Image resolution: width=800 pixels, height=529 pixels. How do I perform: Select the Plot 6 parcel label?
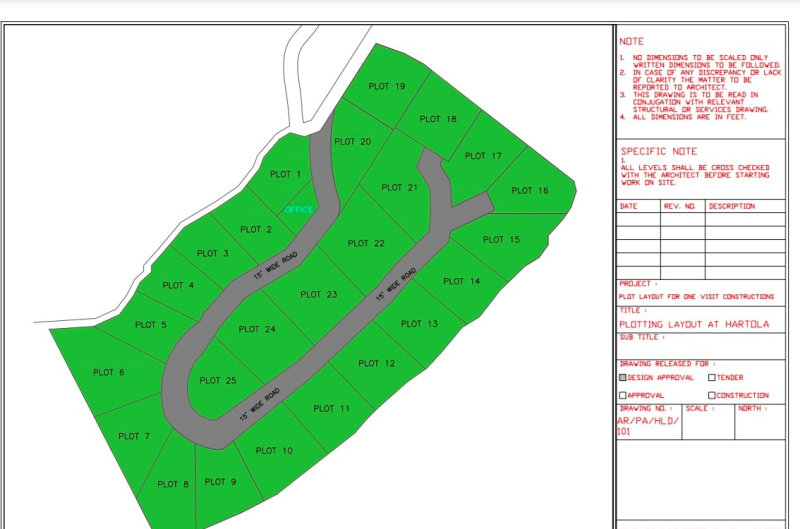coord(109,372)
